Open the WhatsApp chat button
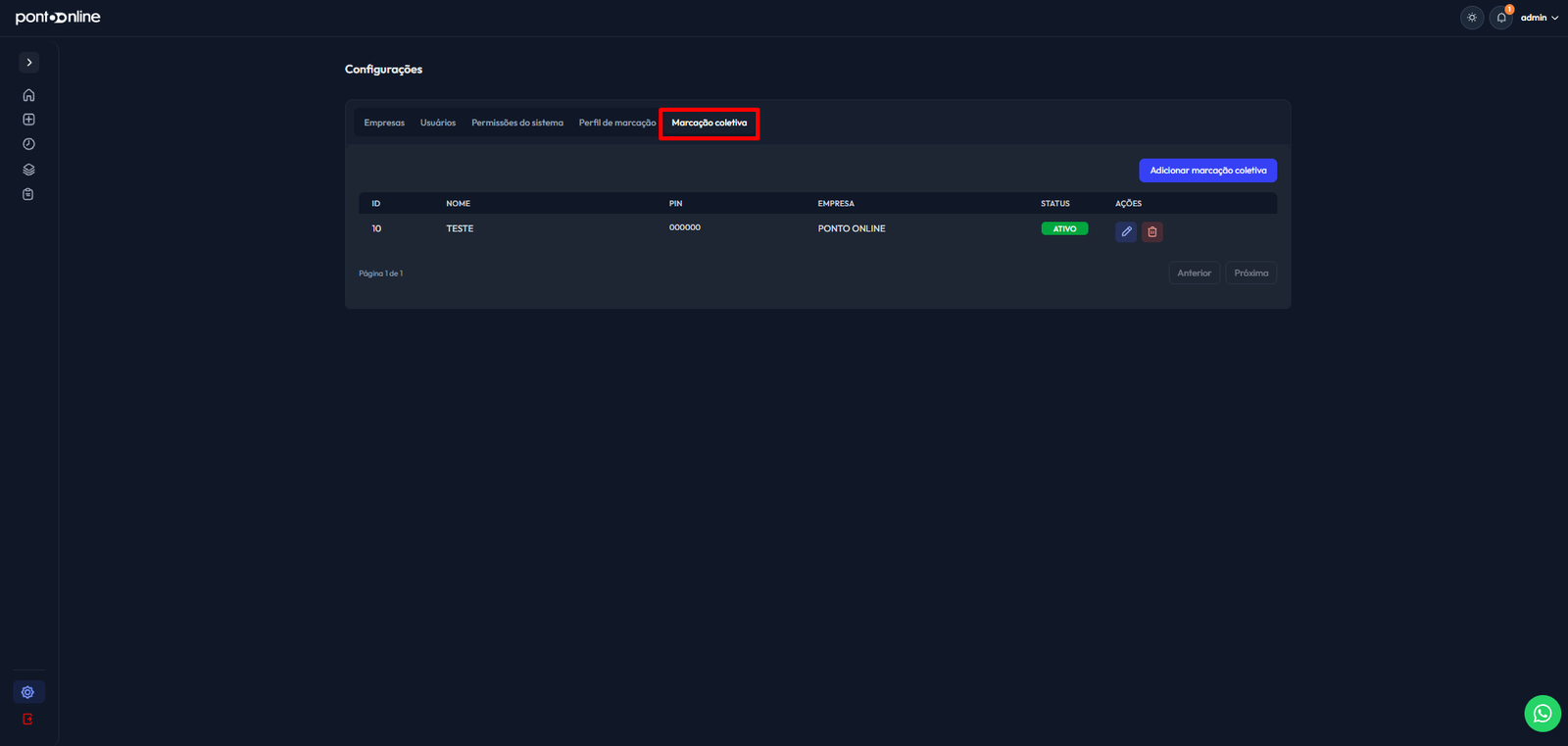The image size is (1568, 746). 1543,714
